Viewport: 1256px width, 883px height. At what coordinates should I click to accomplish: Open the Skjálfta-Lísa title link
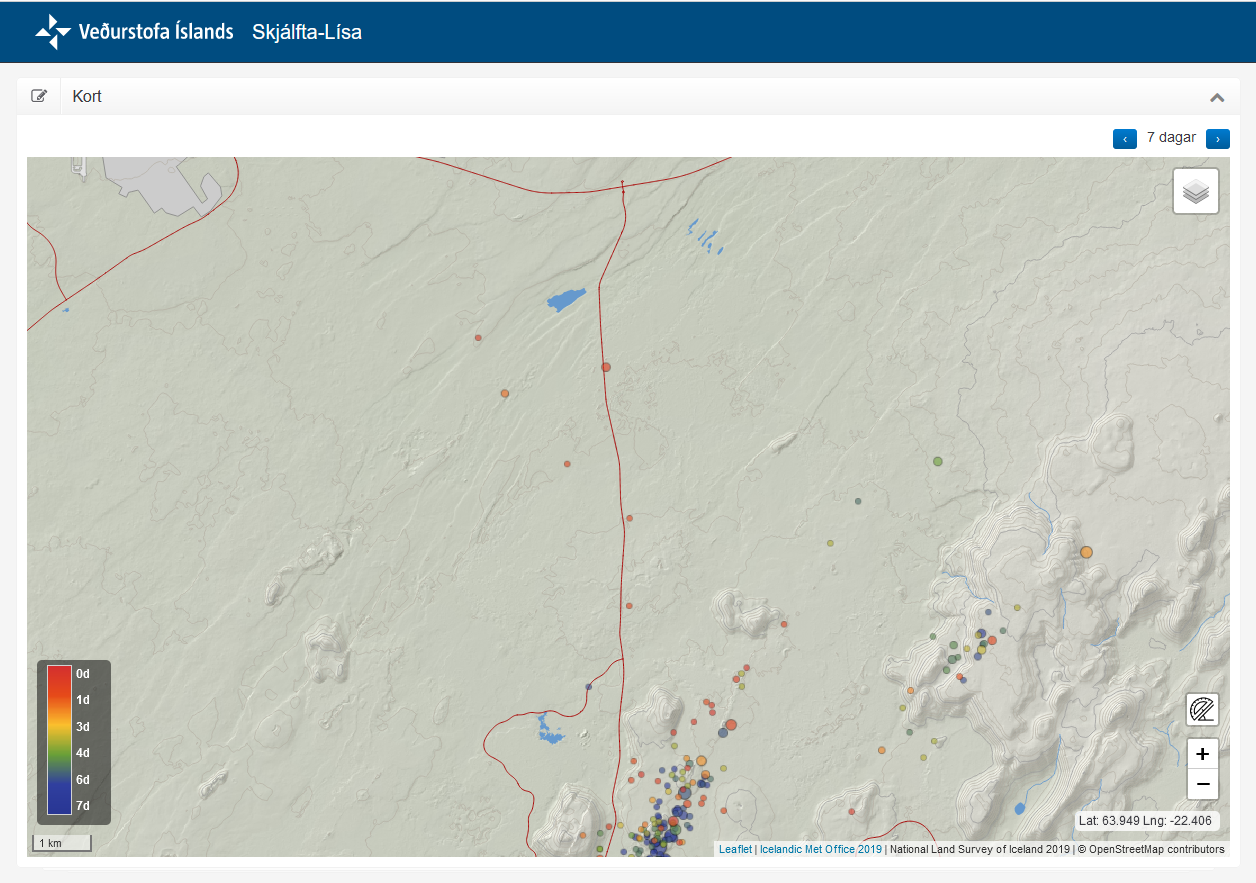pyautogui.click(x=307, y=32)
